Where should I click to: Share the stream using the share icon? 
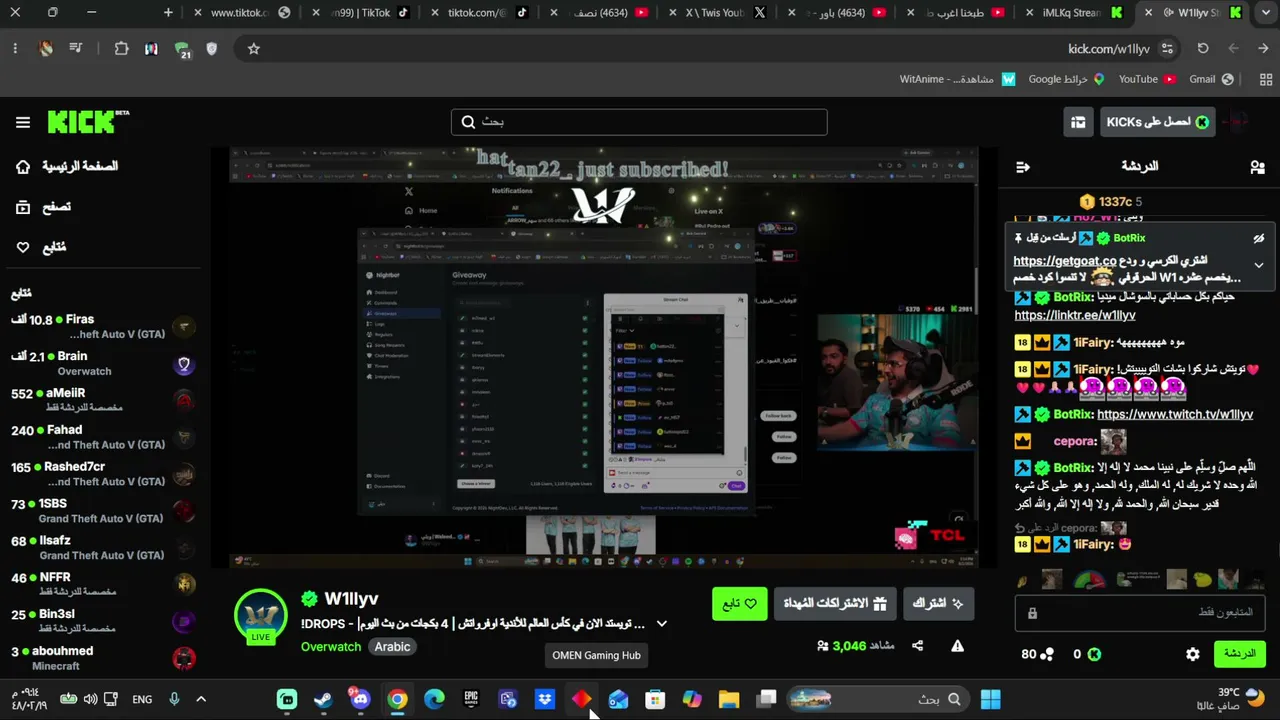(x=917, y=646)
